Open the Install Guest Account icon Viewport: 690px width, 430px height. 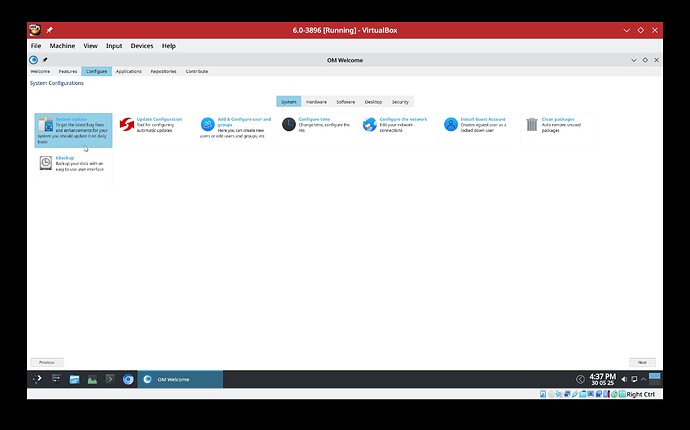pyautogui.click(x=451, y=125)
